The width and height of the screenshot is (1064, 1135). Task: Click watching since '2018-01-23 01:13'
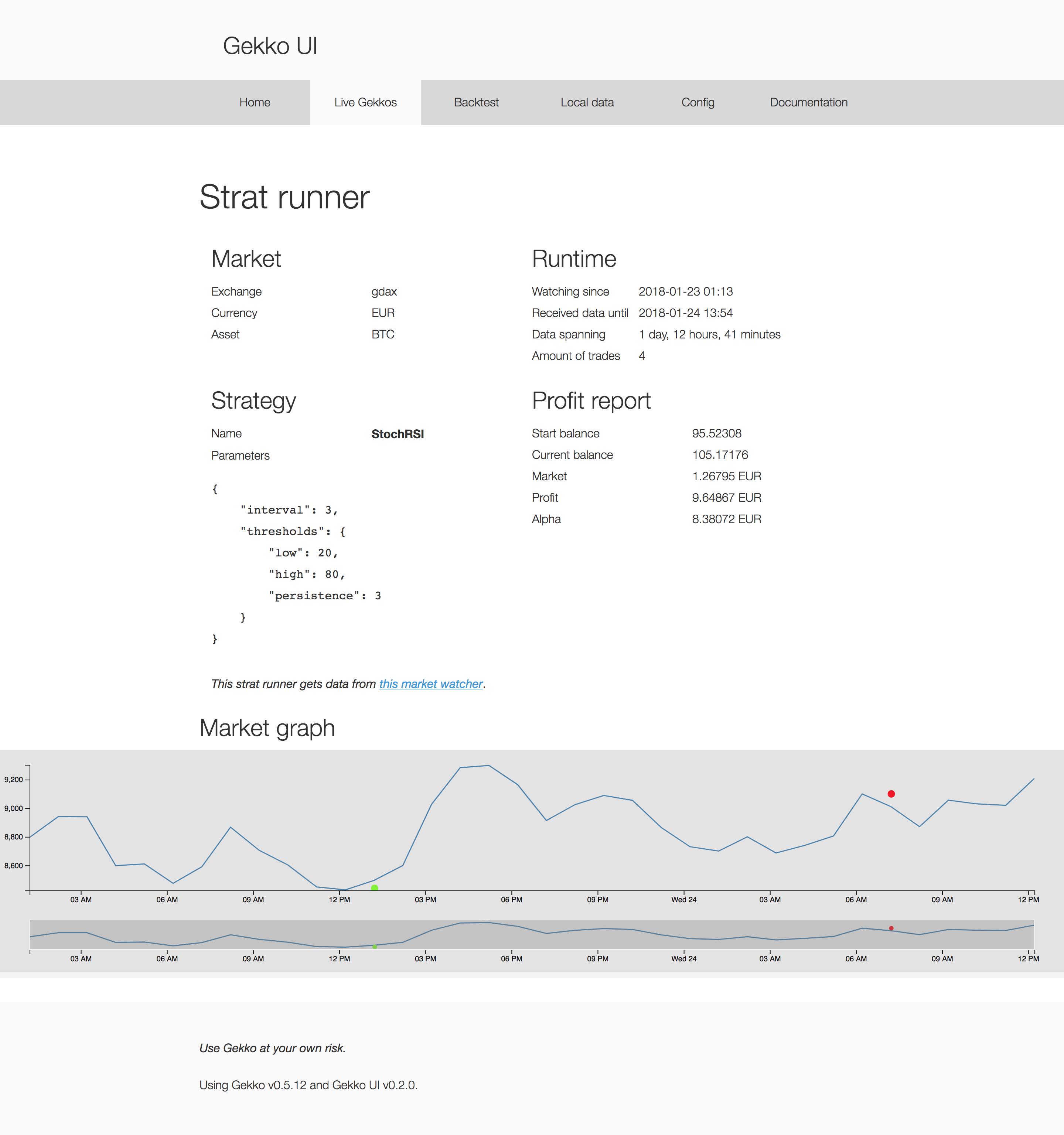[686, 292]
